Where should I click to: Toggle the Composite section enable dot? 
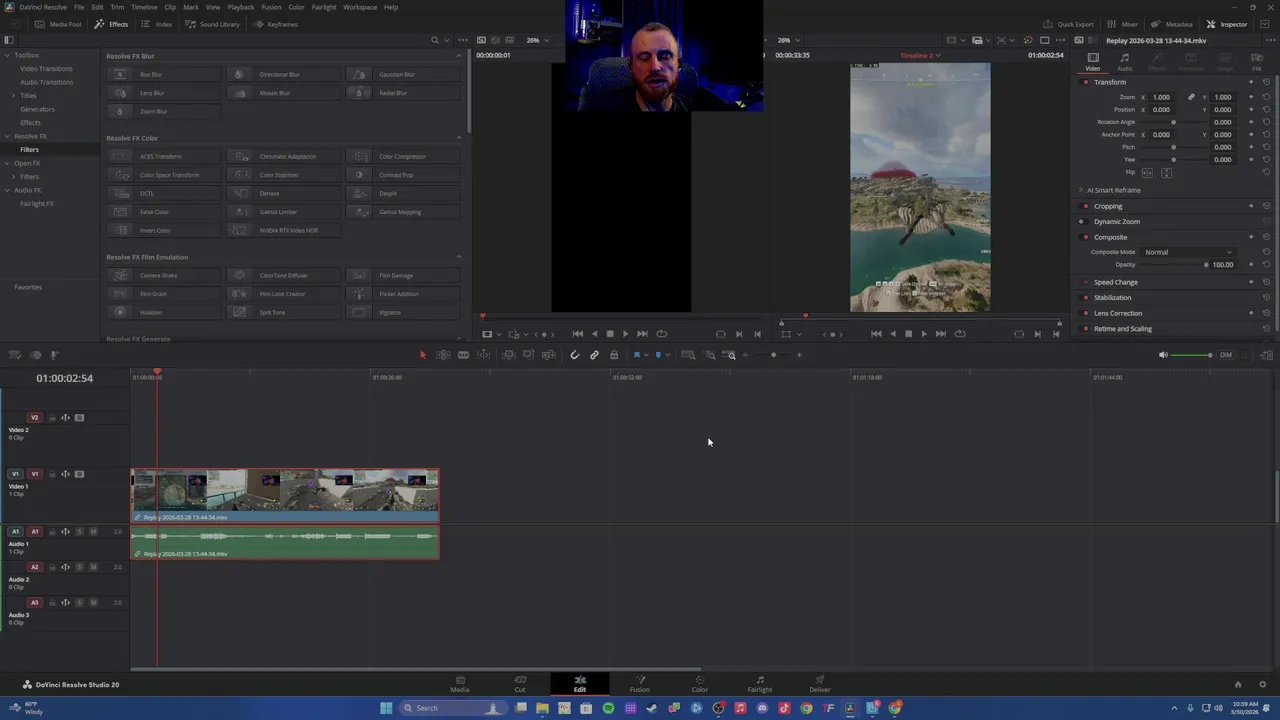click(x=1086, y=237)
